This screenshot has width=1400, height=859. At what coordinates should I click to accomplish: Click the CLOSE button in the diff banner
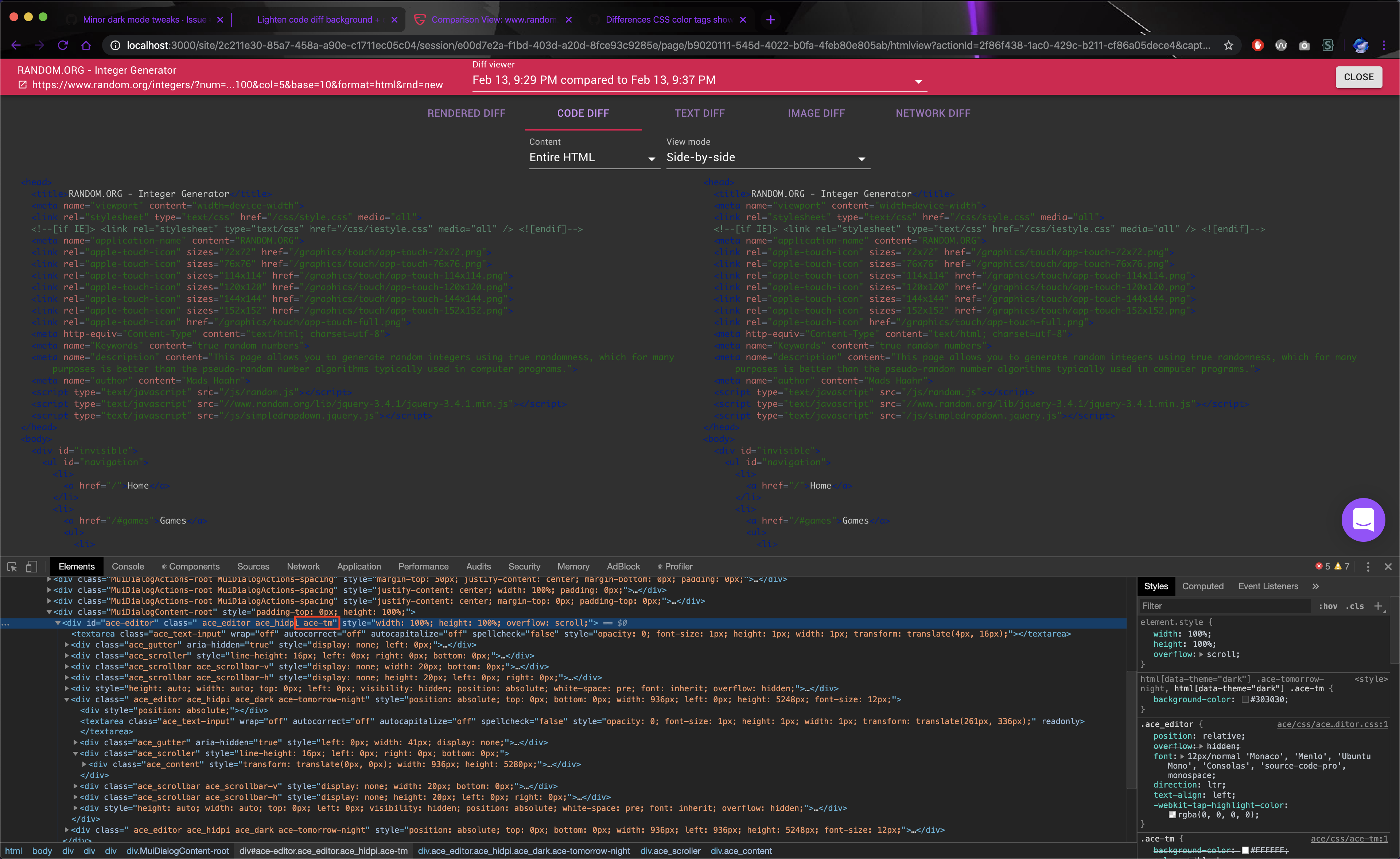[1359, 77]
